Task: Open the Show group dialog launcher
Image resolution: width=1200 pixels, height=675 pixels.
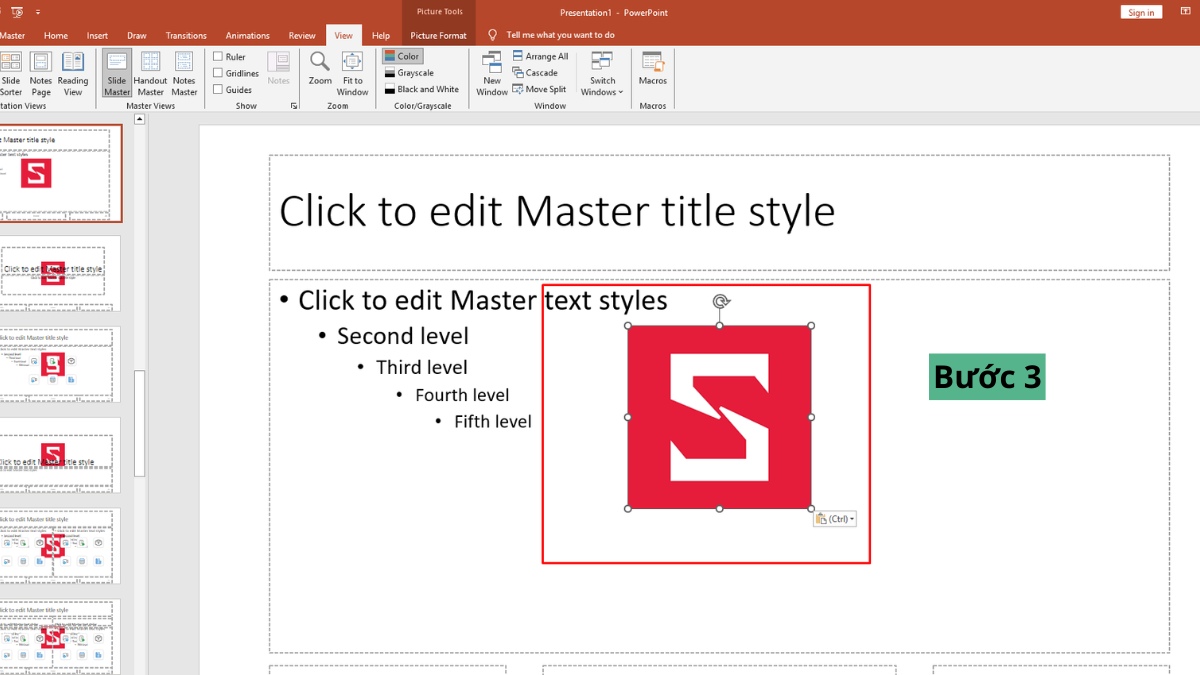Action: (x=294, y=106)
